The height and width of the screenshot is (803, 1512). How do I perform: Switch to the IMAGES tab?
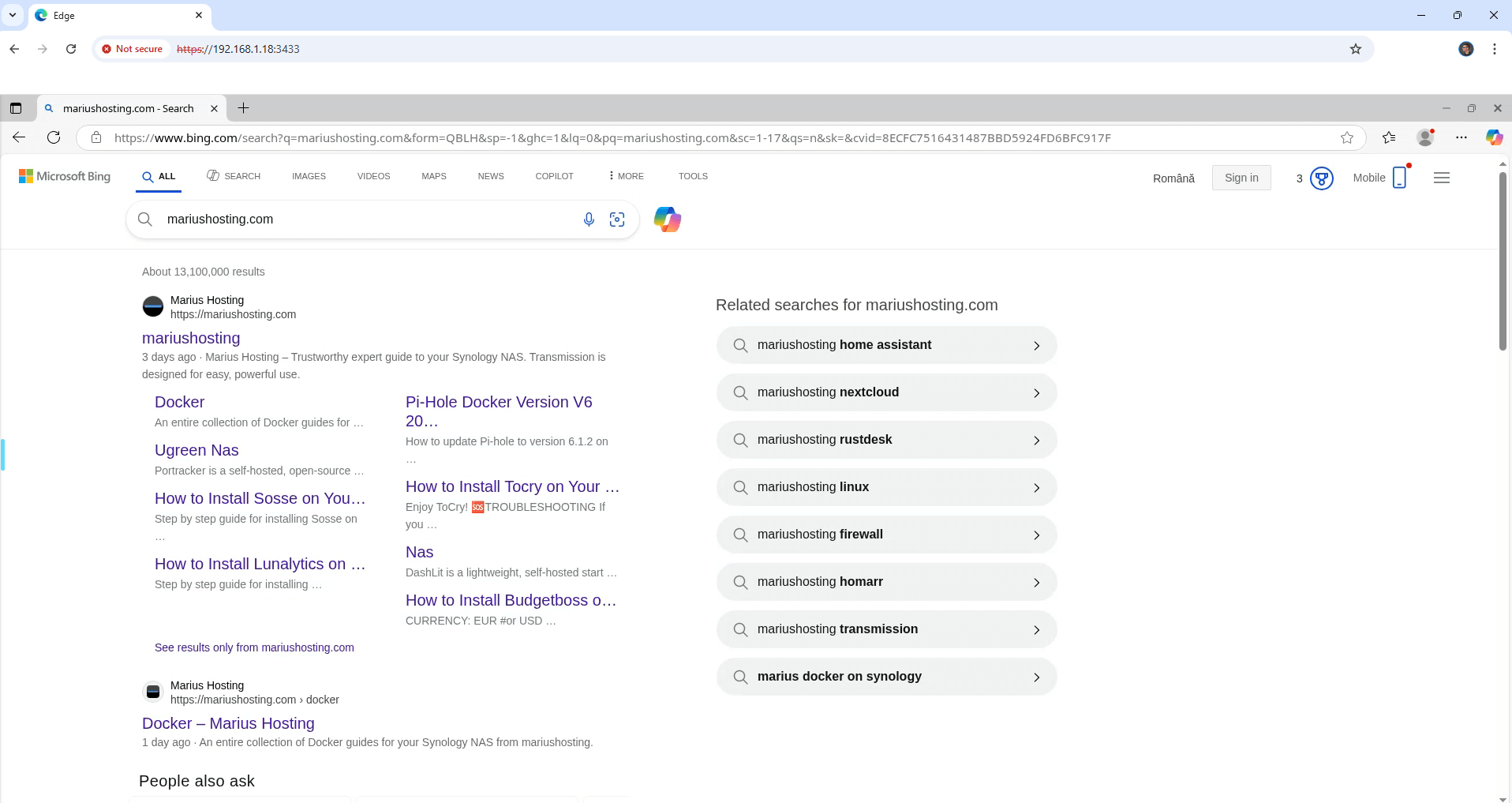309,176
